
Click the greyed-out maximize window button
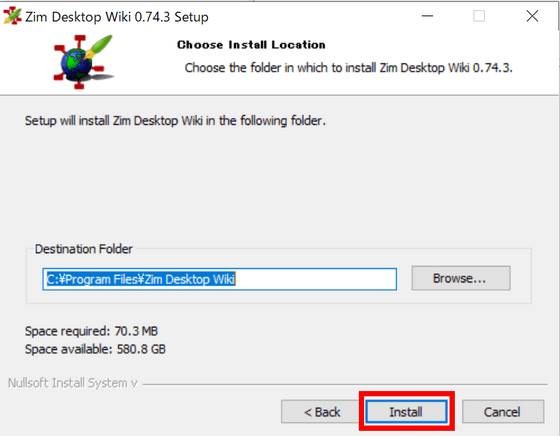pos(479,16)
